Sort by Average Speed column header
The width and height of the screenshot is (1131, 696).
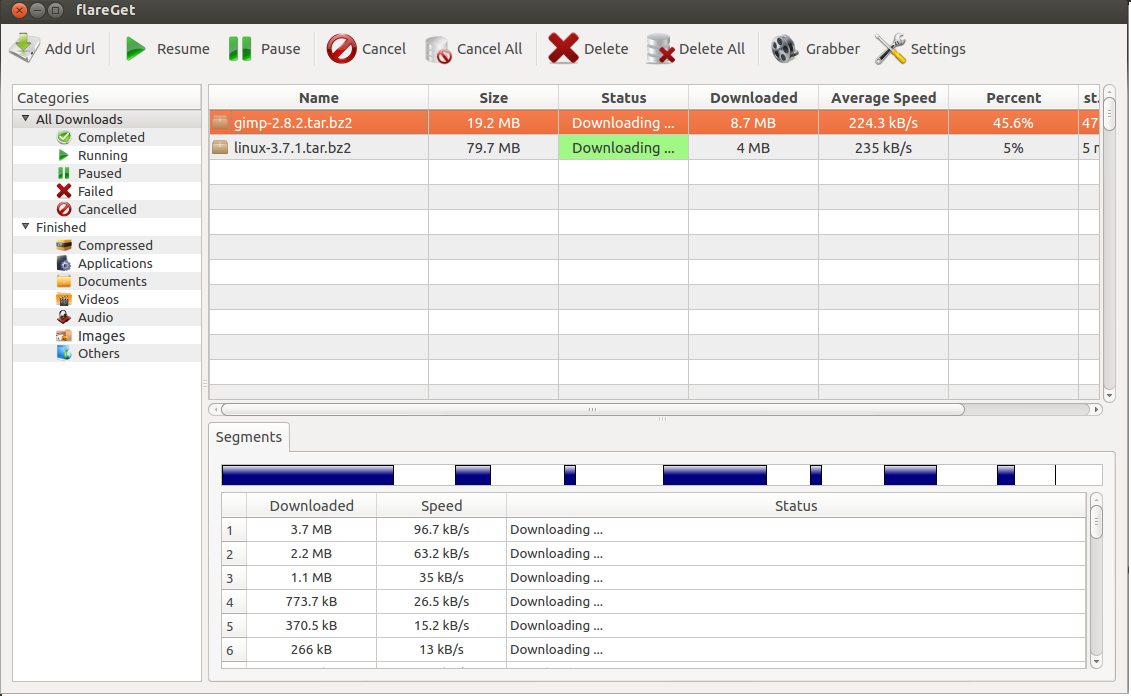coord(883,97)
